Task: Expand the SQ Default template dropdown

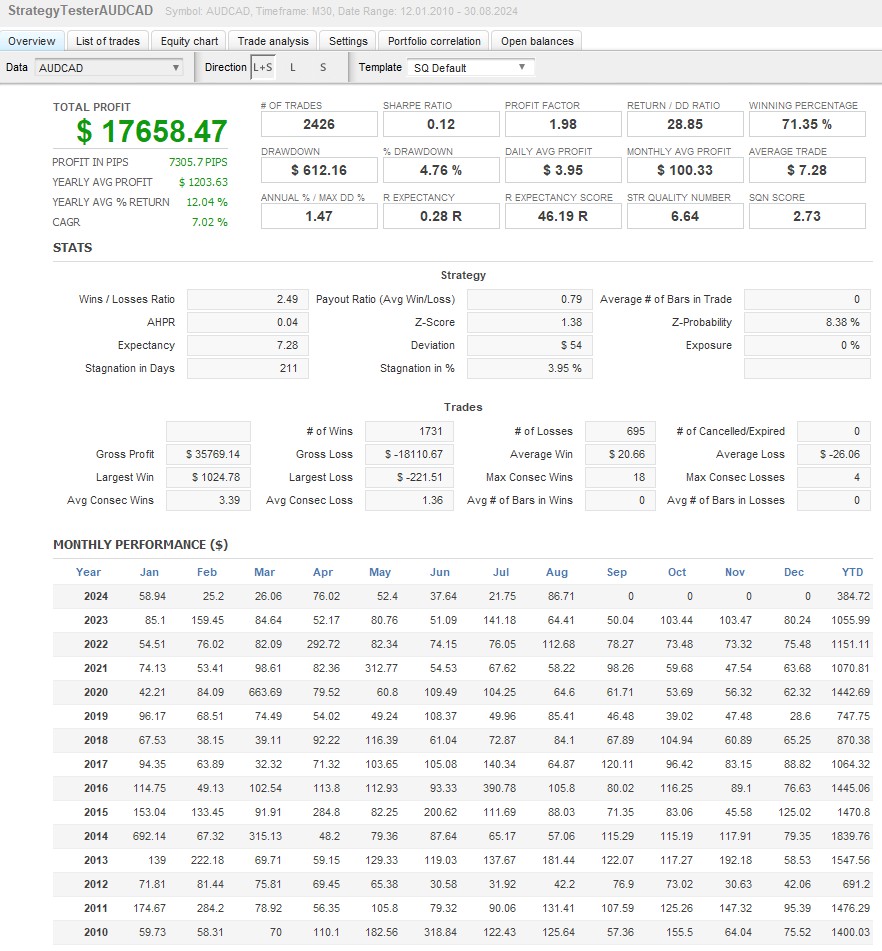Action: [x=471, y=68]
